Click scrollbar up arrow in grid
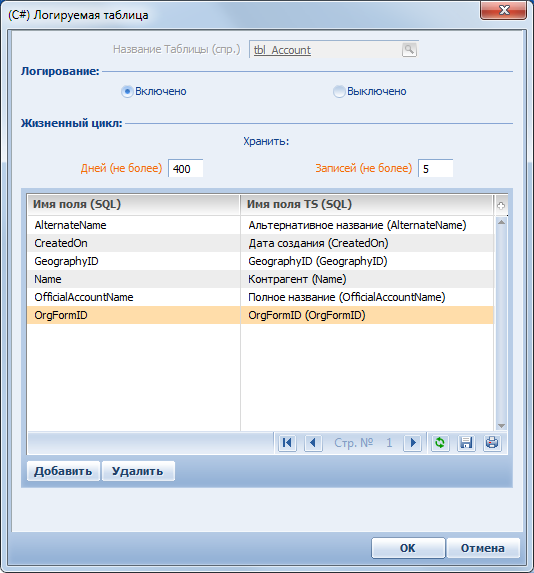 click(x=501, y=222)
